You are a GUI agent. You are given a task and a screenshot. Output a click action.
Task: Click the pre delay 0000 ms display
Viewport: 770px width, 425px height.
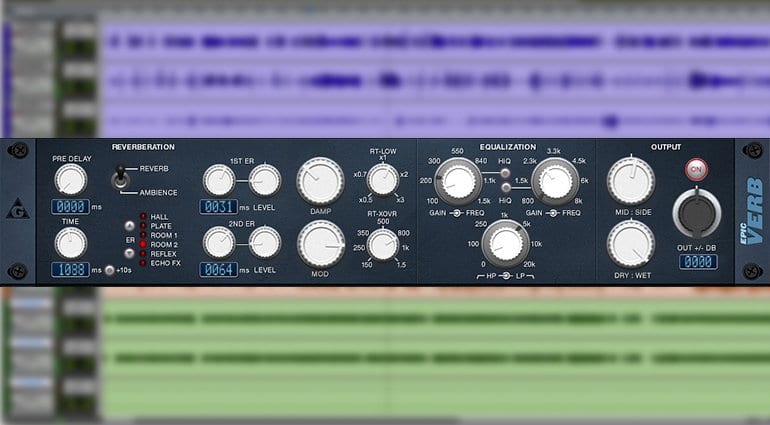click(70, 207)
